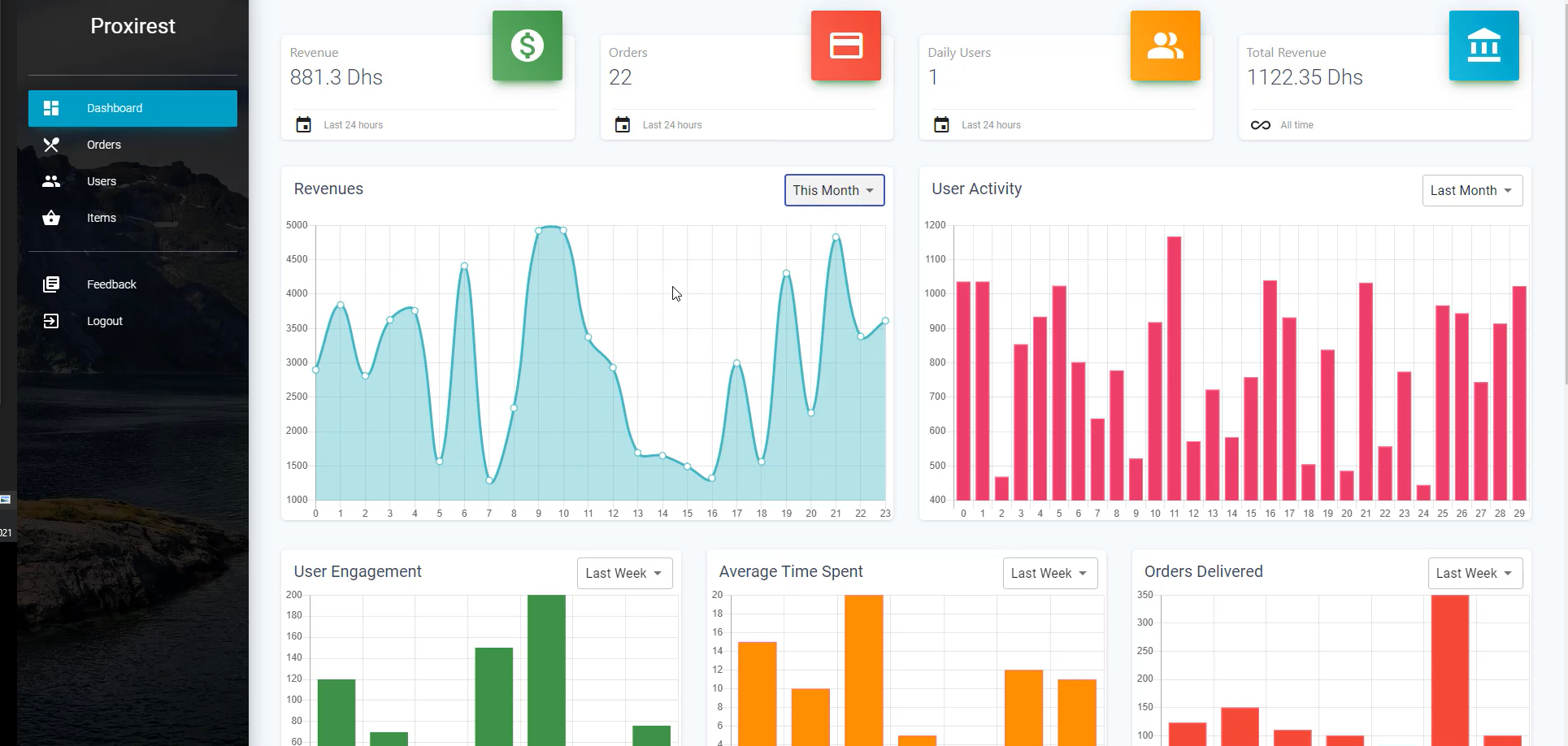The width and height of the screenshot is (1568, 746).
Task: Click the green dollar icon on Revenue card
Action: pyautogui.click(x=527, y=46)
